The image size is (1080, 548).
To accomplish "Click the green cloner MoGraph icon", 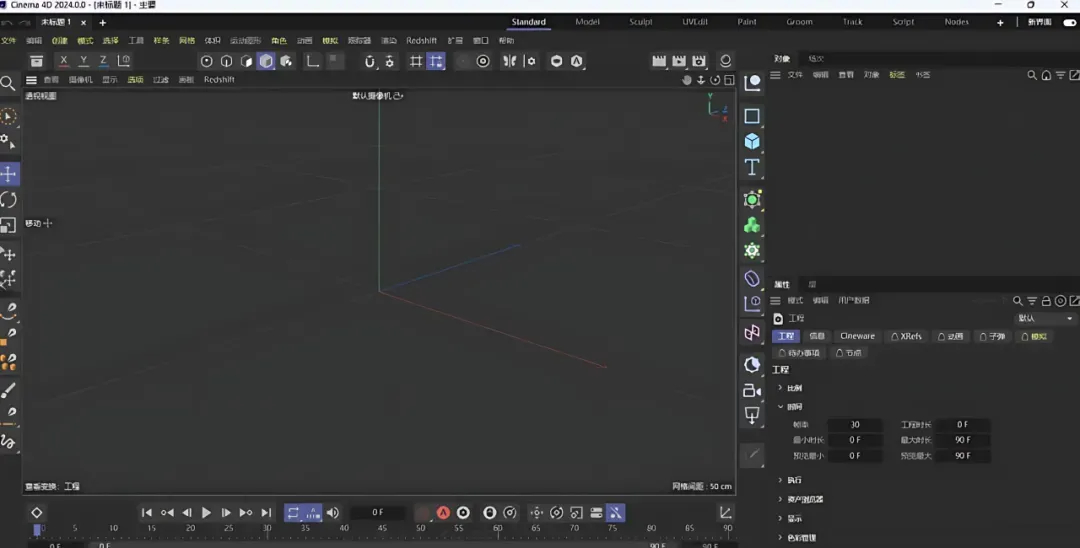I will click(752, 225).
